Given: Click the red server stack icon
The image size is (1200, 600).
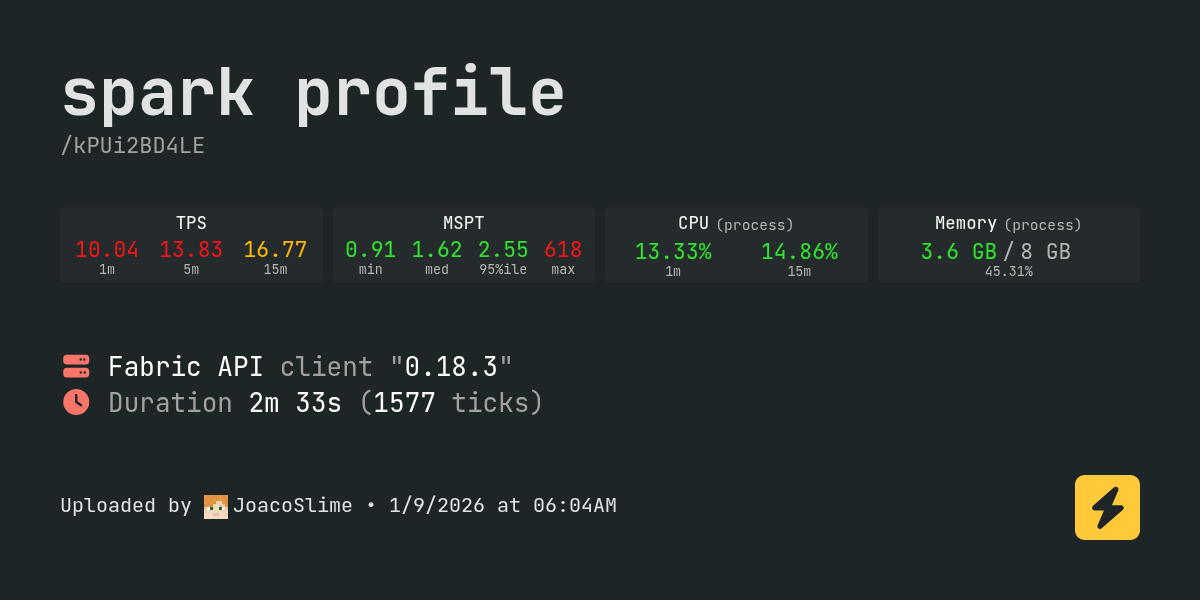Looking at the screenshot, I should point(76,366).
